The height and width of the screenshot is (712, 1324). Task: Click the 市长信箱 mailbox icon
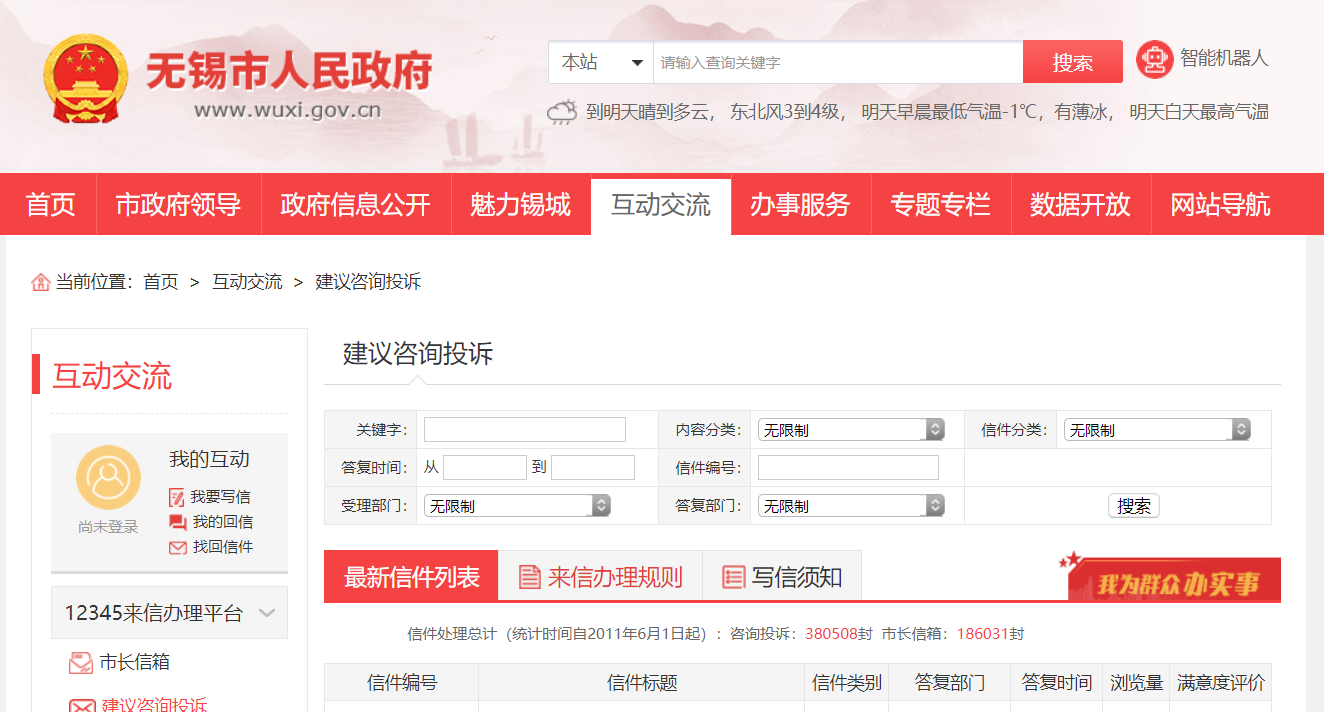pos(80,662)
